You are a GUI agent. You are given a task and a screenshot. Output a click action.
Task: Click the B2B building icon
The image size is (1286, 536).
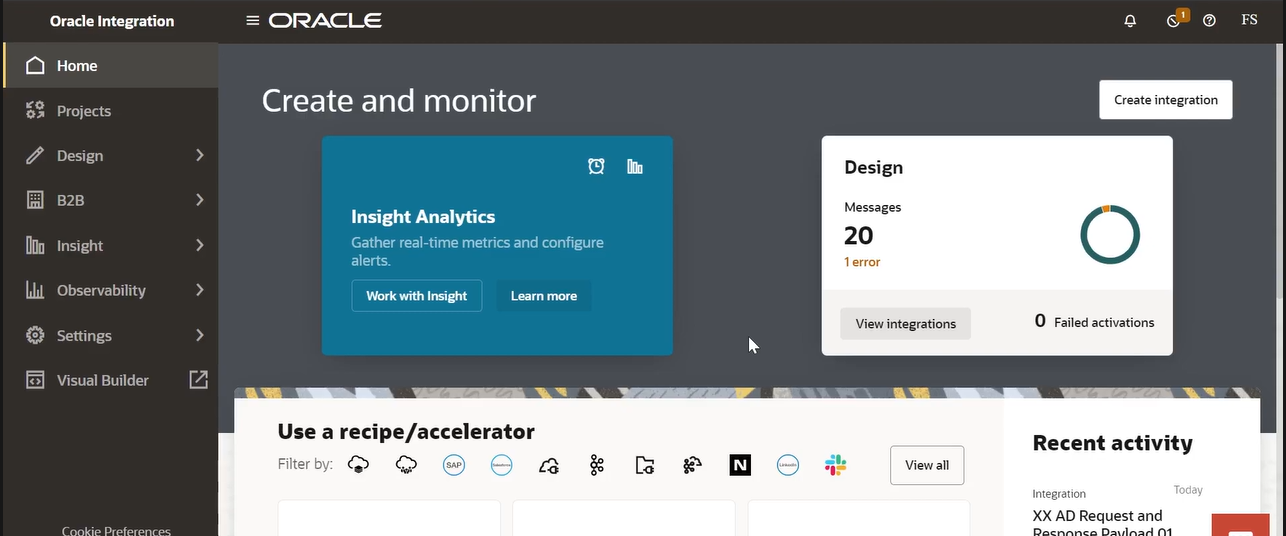(x=35, y=200)
